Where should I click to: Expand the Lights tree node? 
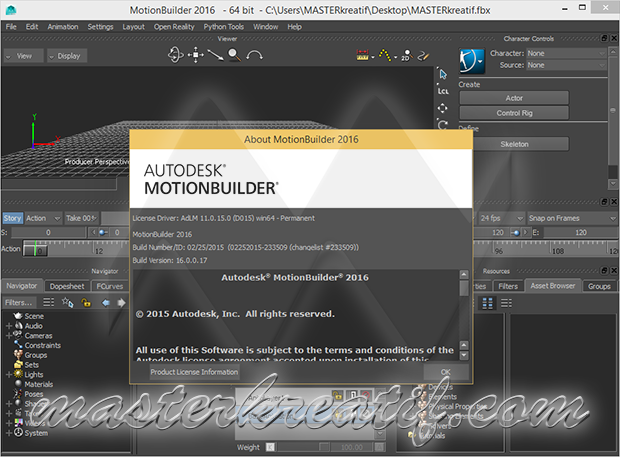pyautogui.click(x=9, y=374)
